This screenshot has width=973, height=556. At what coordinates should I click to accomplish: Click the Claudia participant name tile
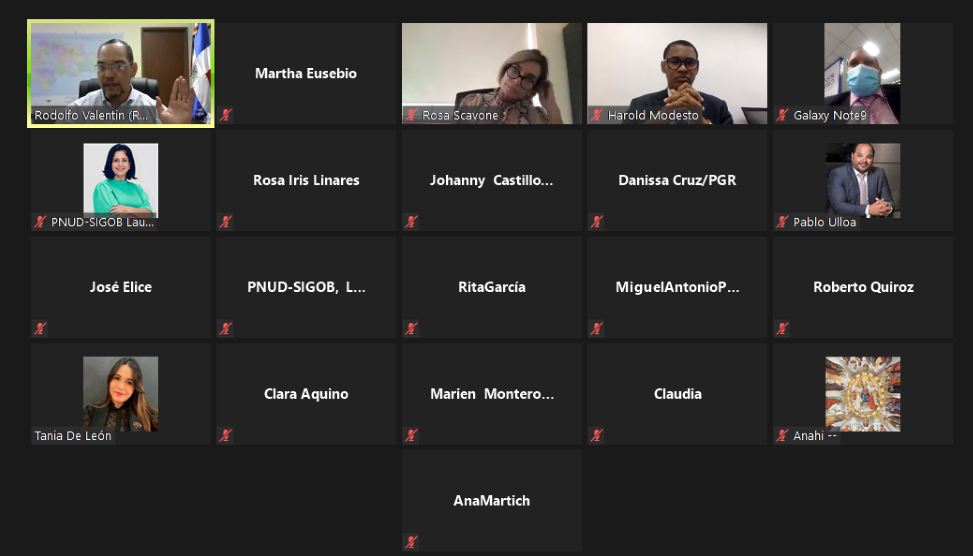677,393
